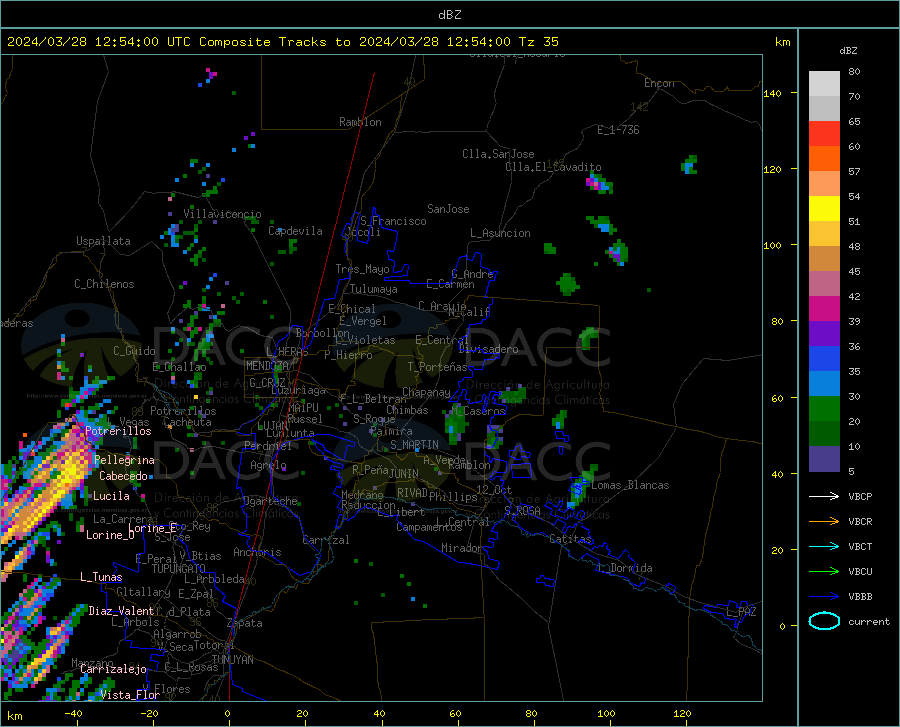Click the L_Asuncion label
The image size is (900, 727).
[x=500, y=233]
